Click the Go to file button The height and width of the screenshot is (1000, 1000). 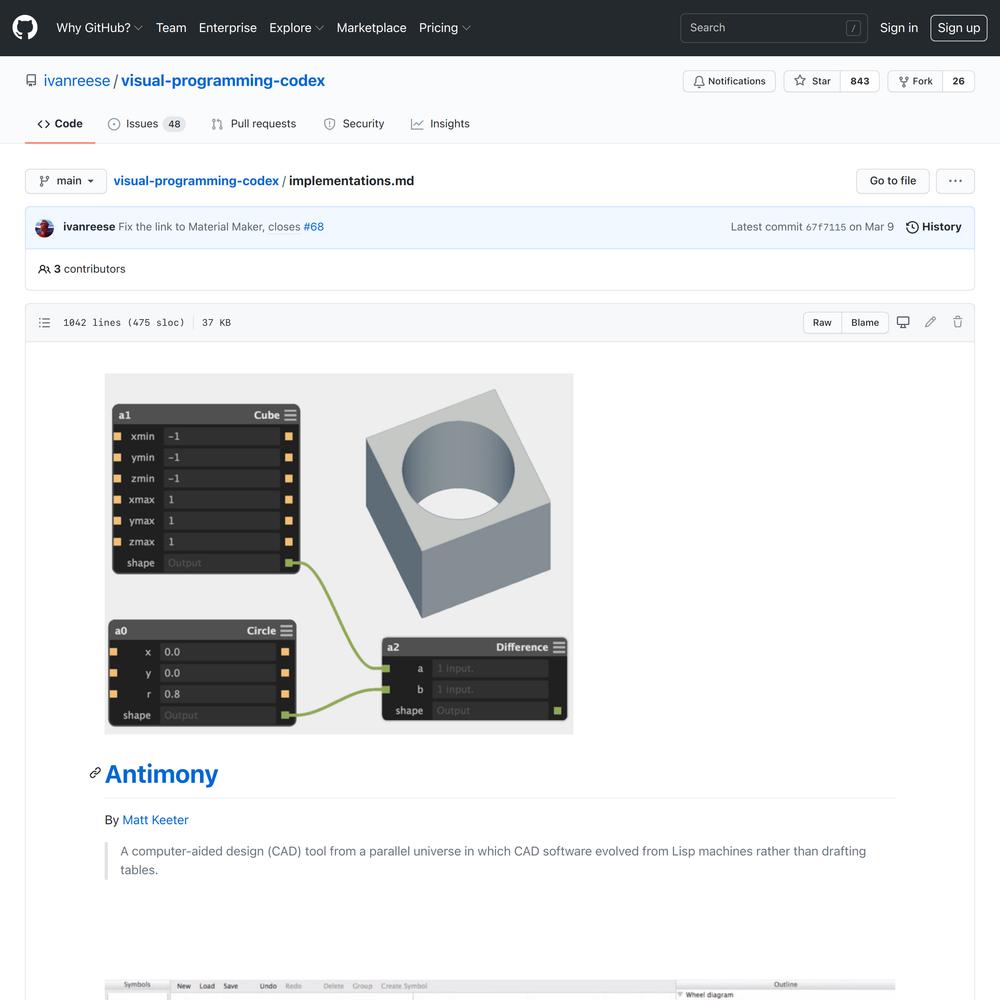coord(892,181)
